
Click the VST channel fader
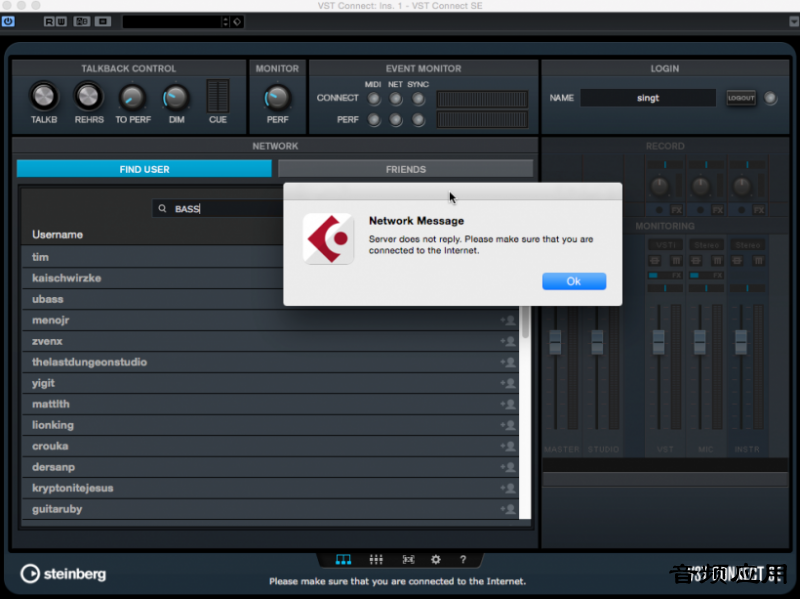[659, 342]
